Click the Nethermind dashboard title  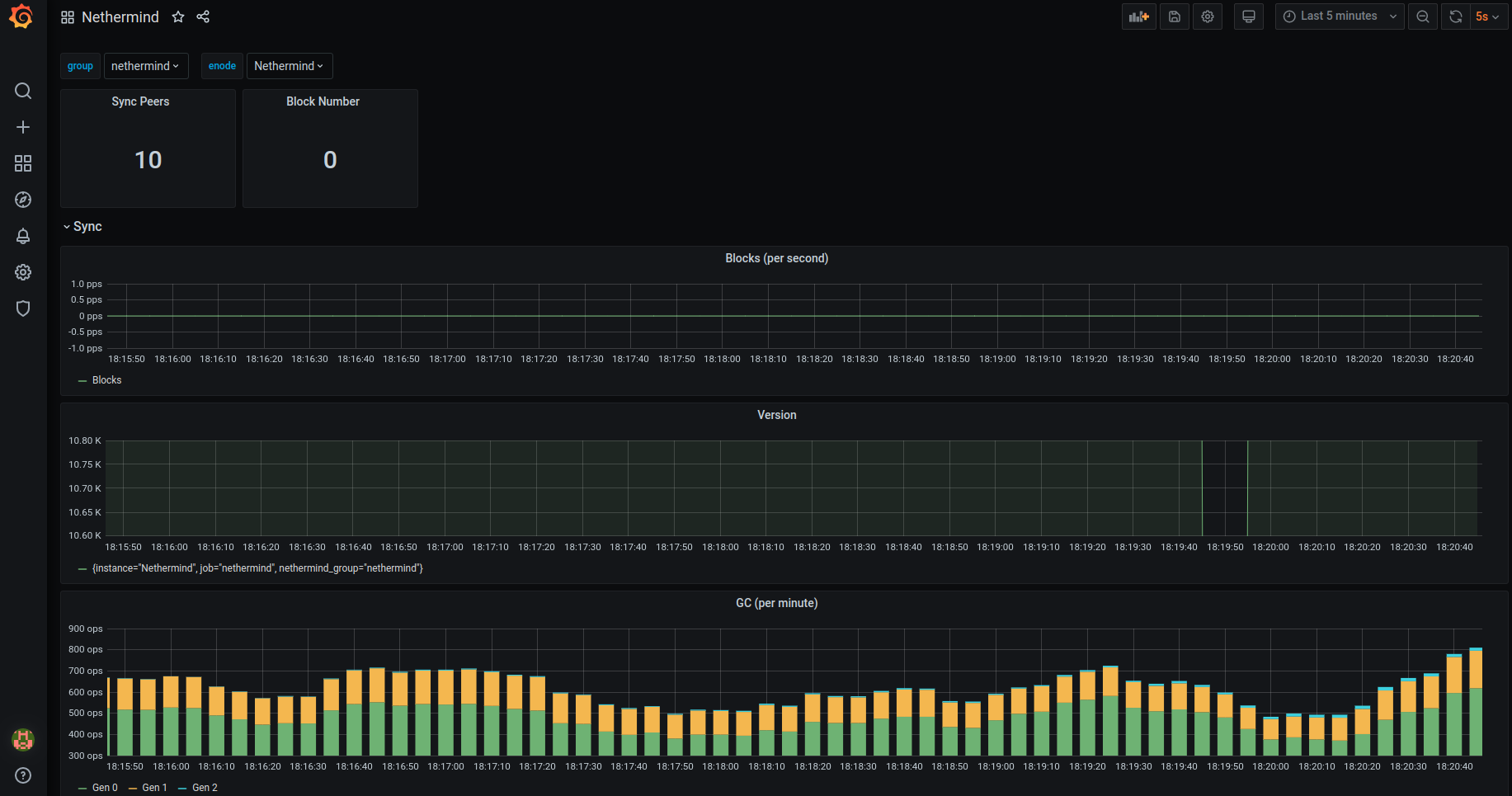(x=120, y=17)
